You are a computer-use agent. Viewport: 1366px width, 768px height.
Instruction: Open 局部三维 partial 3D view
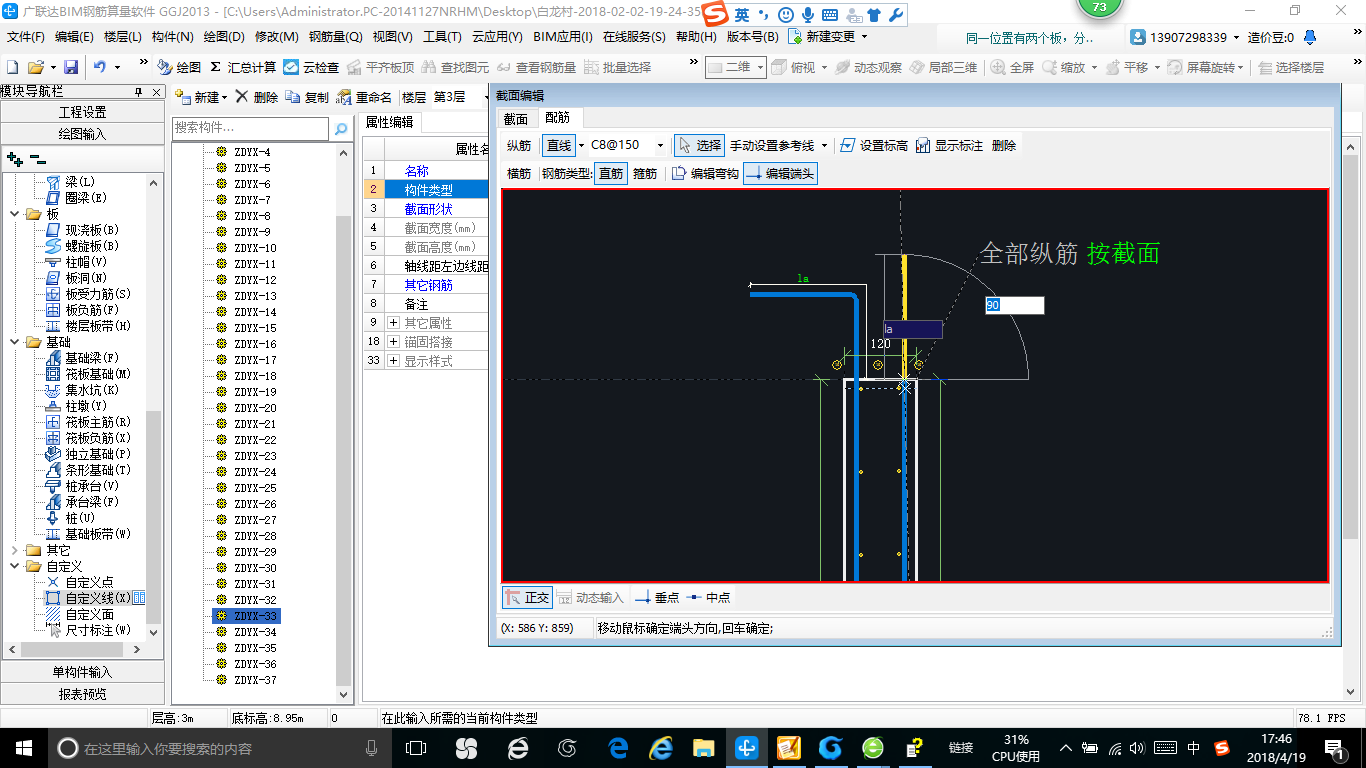[x=943, y=67]
